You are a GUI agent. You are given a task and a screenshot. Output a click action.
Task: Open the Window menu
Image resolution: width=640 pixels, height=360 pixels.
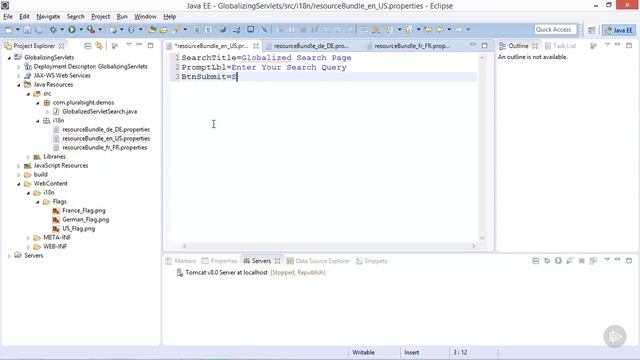(145, 16)
